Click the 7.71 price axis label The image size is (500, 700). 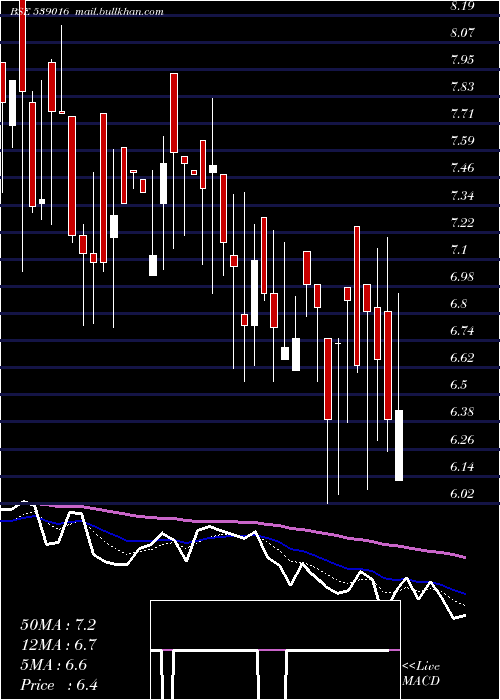pos(463,114)
